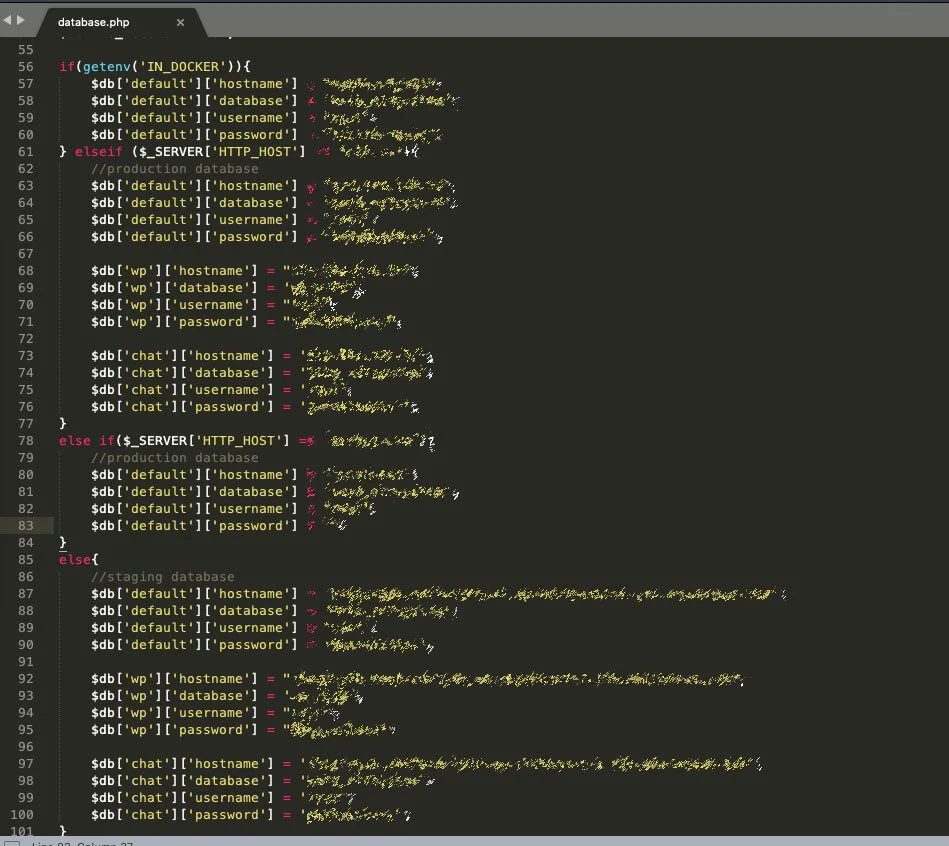Click $_SERVER variable on line 61
This screenshot has height=846, width=949.
(x=171, y=151)
